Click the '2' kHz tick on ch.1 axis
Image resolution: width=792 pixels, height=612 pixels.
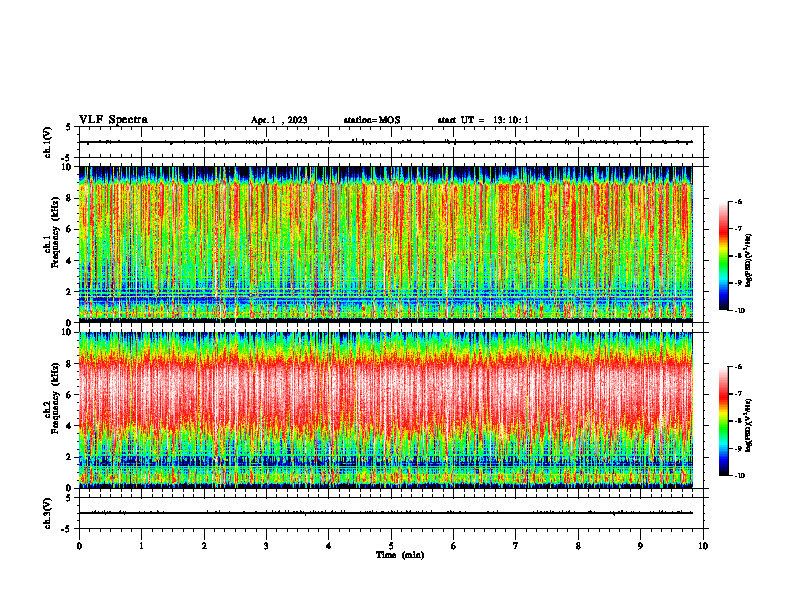pyautogui.click(x=70, y=292)
